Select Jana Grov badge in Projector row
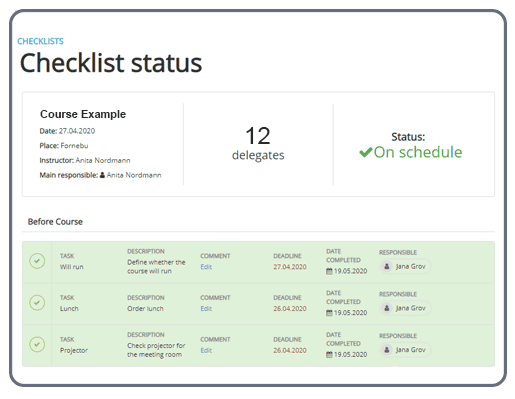This screenshot has height=399, width=515. (x=405, y=350)
